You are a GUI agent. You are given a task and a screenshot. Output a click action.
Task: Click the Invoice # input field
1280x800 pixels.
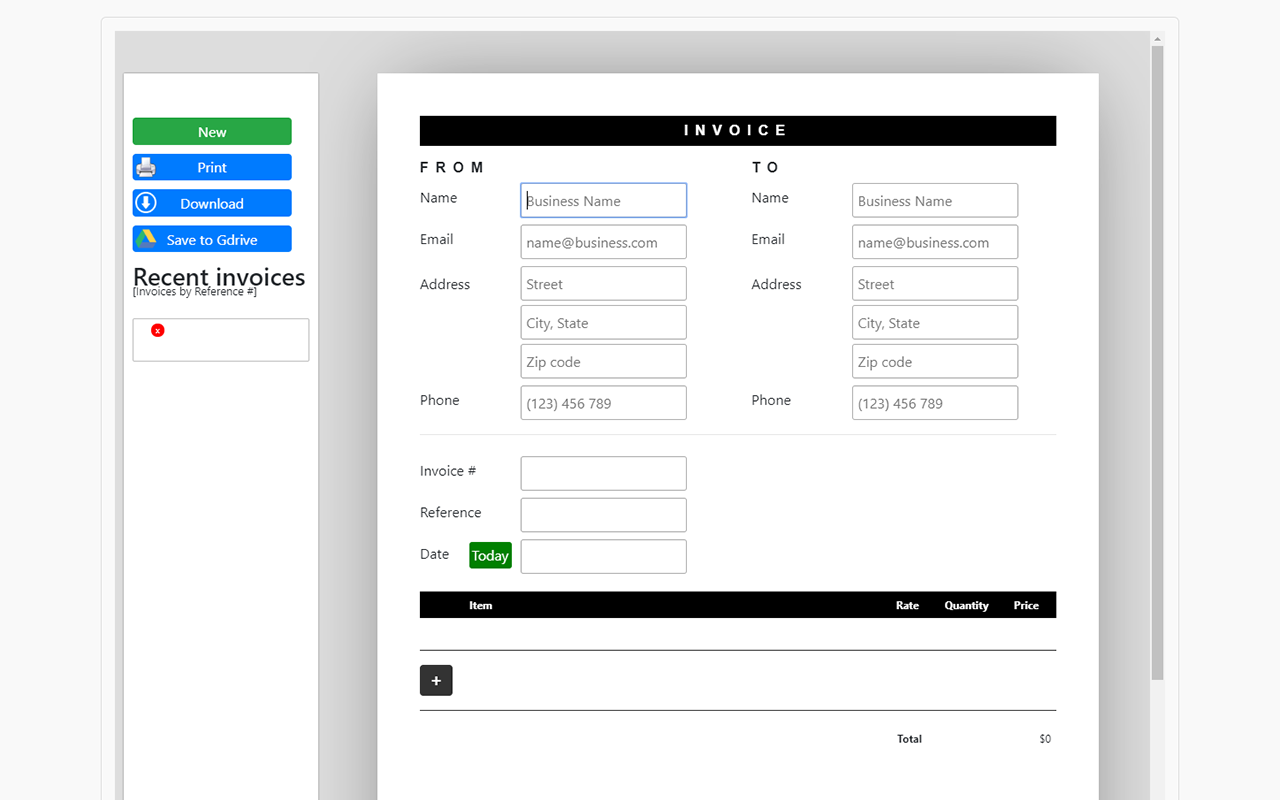click(x=603, y=473)
